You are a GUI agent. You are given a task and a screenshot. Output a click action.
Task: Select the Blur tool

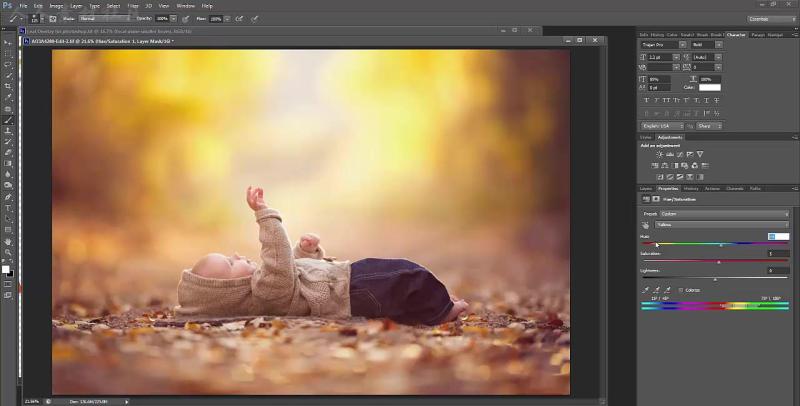8,174
